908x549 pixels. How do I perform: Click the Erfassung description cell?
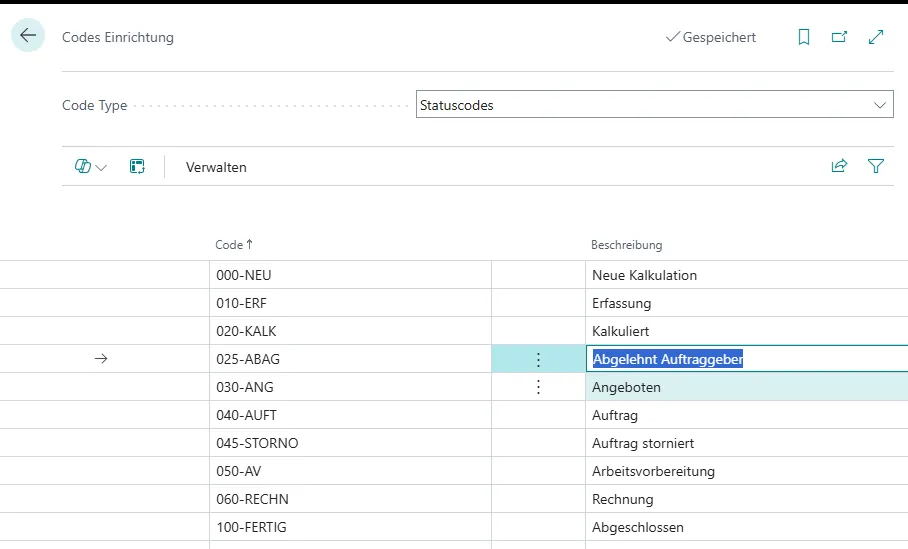[747, 303]
